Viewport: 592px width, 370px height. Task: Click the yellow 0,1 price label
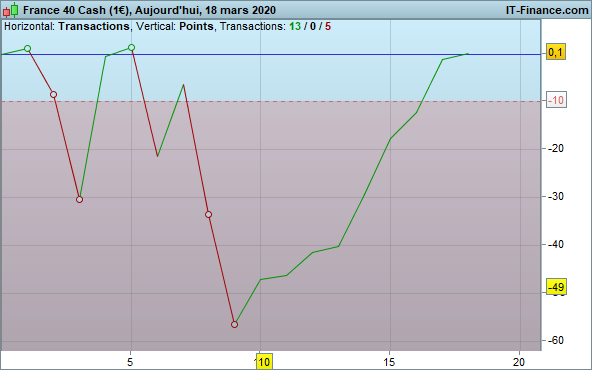point(556,52)
